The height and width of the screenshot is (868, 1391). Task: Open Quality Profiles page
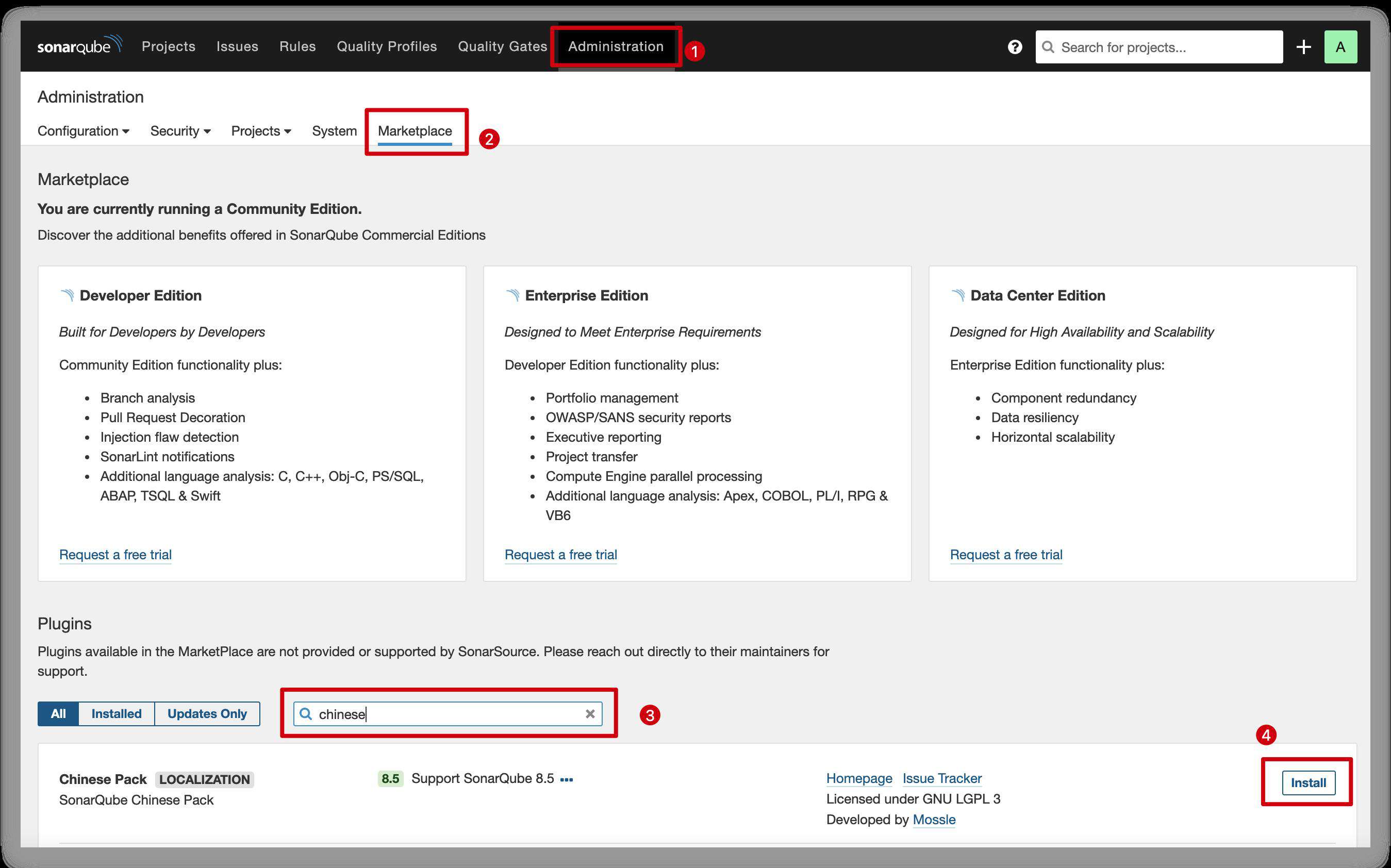tap(386, 46)
